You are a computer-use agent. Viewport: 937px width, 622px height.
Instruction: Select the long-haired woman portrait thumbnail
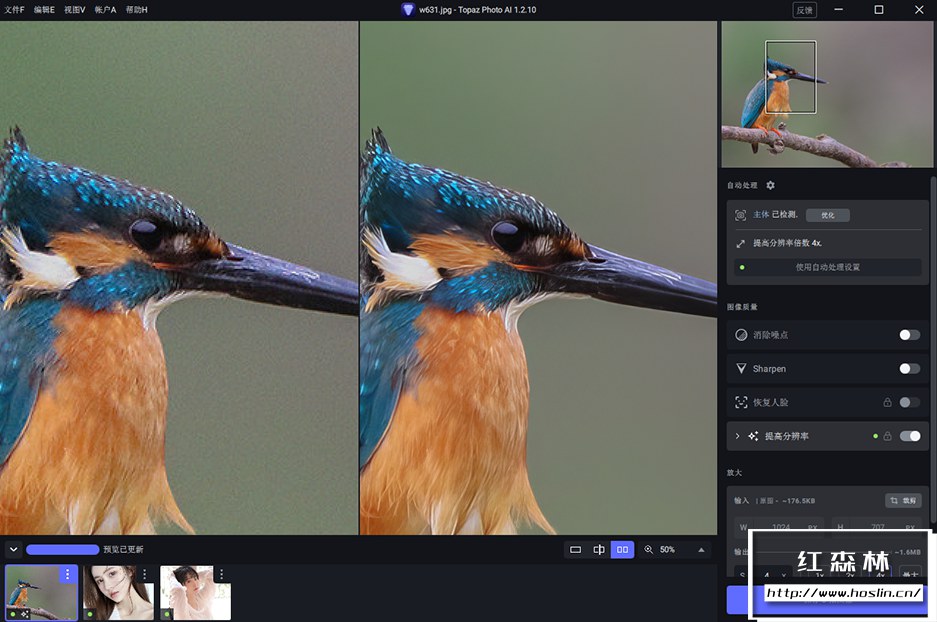(x=118, y=593)
